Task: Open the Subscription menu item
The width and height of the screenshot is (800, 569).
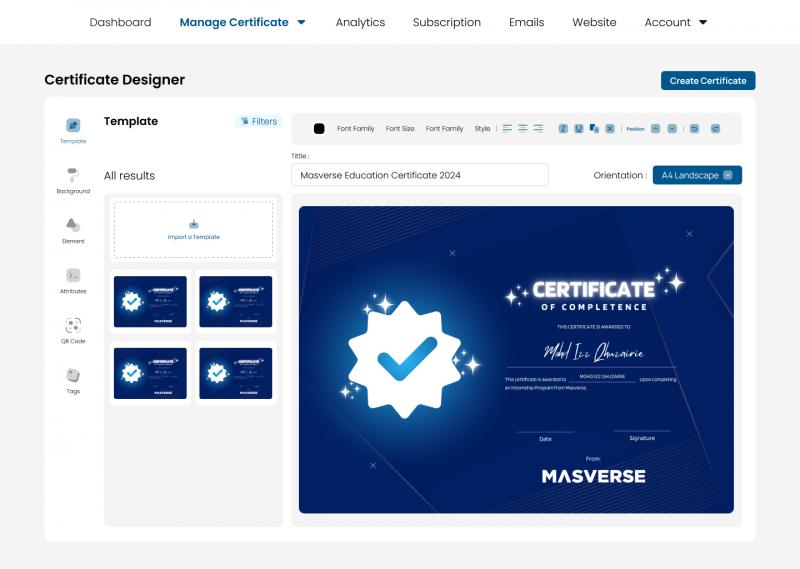Action: [x=446, y=22]
